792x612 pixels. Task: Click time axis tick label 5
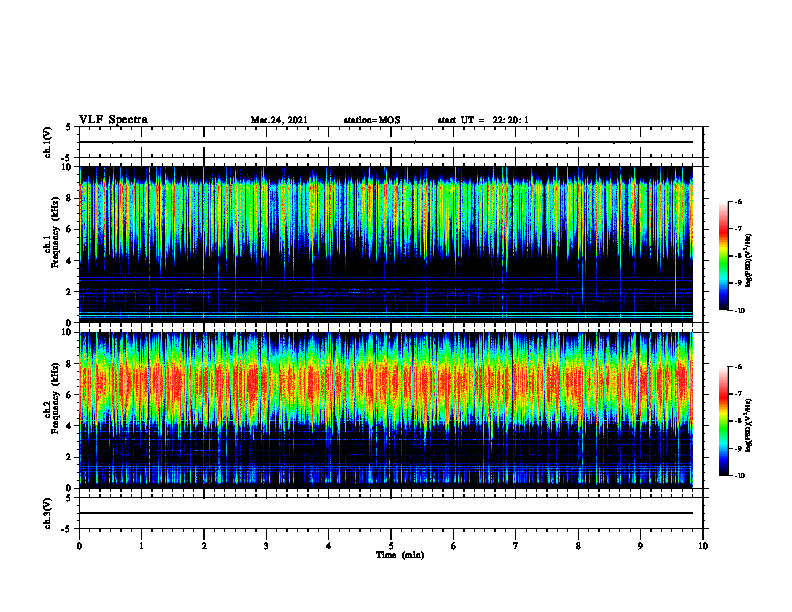point(391,546)
